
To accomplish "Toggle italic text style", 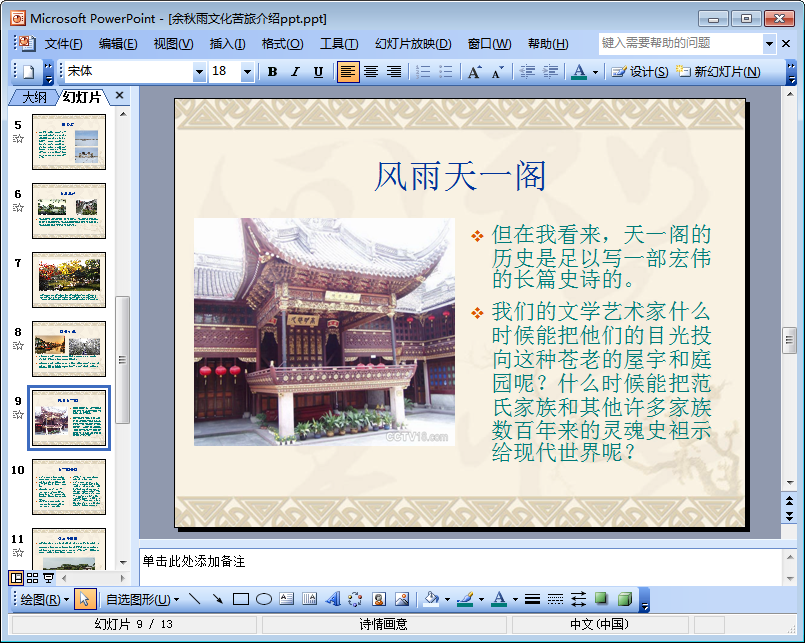I will tap(295, 72).
